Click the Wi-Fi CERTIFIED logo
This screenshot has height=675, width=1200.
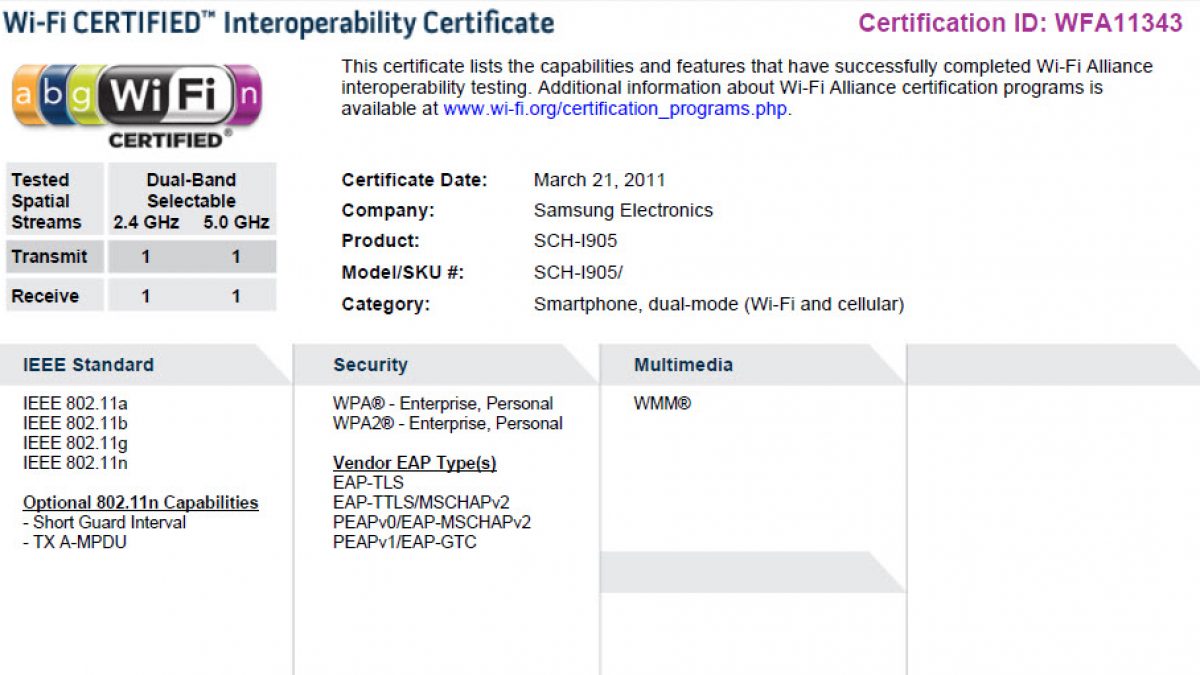click(136, 104)
